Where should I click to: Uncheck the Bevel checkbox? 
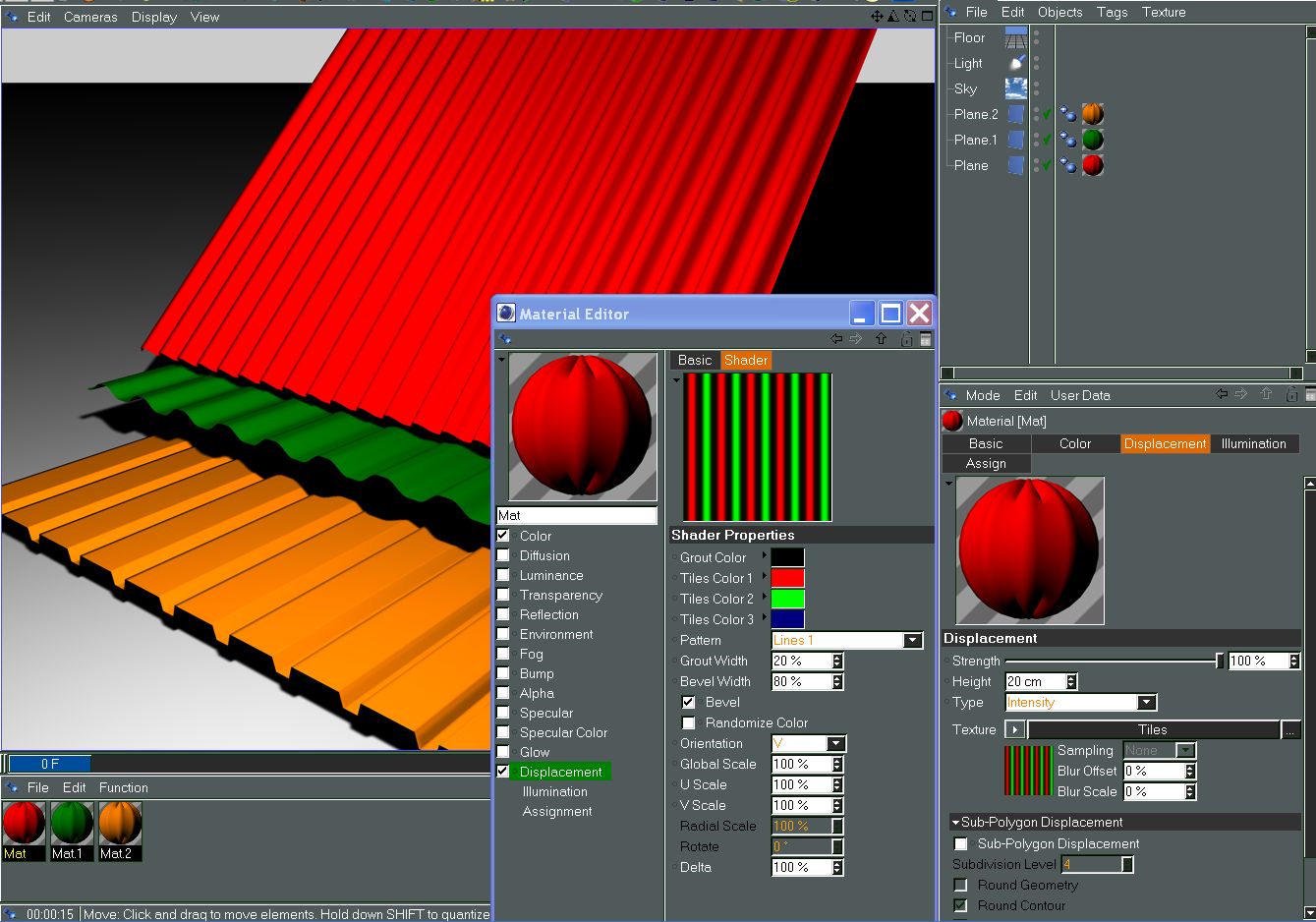pyautogui.click(x=688, y=702)
